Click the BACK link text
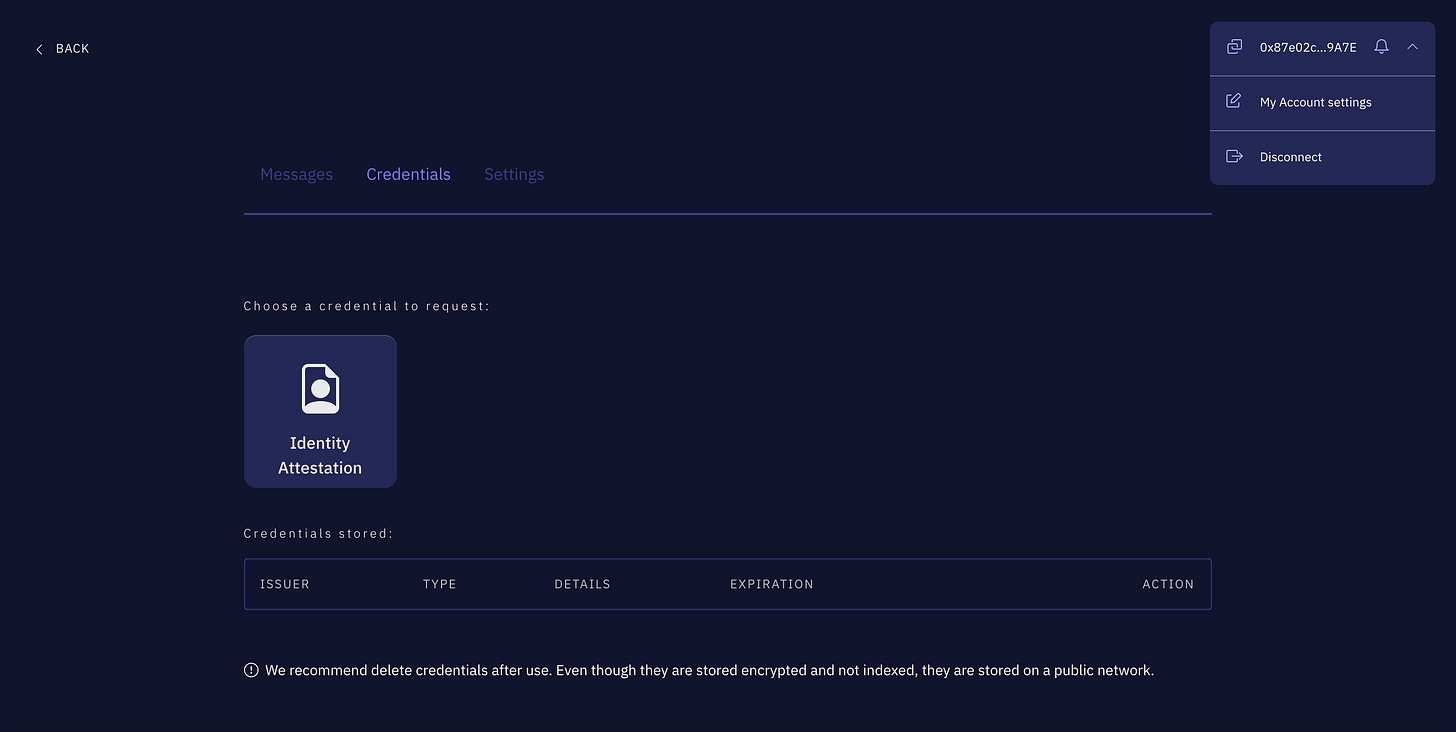The image size is (1456, 732). [72, 49]
